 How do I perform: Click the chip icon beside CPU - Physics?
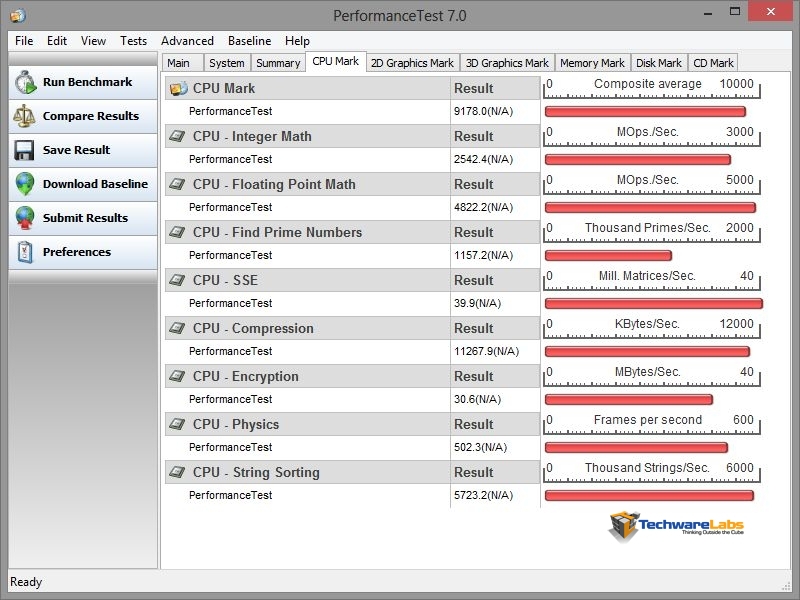[177, 424]
